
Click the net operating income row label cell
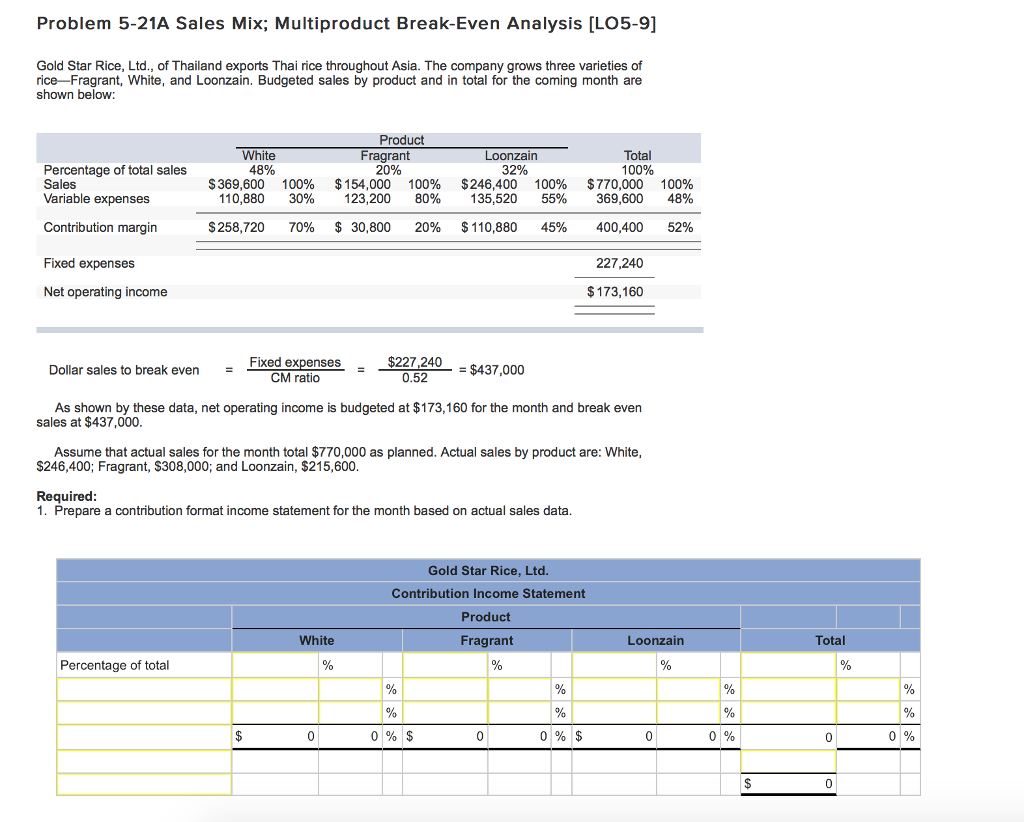tap(143, 784)
